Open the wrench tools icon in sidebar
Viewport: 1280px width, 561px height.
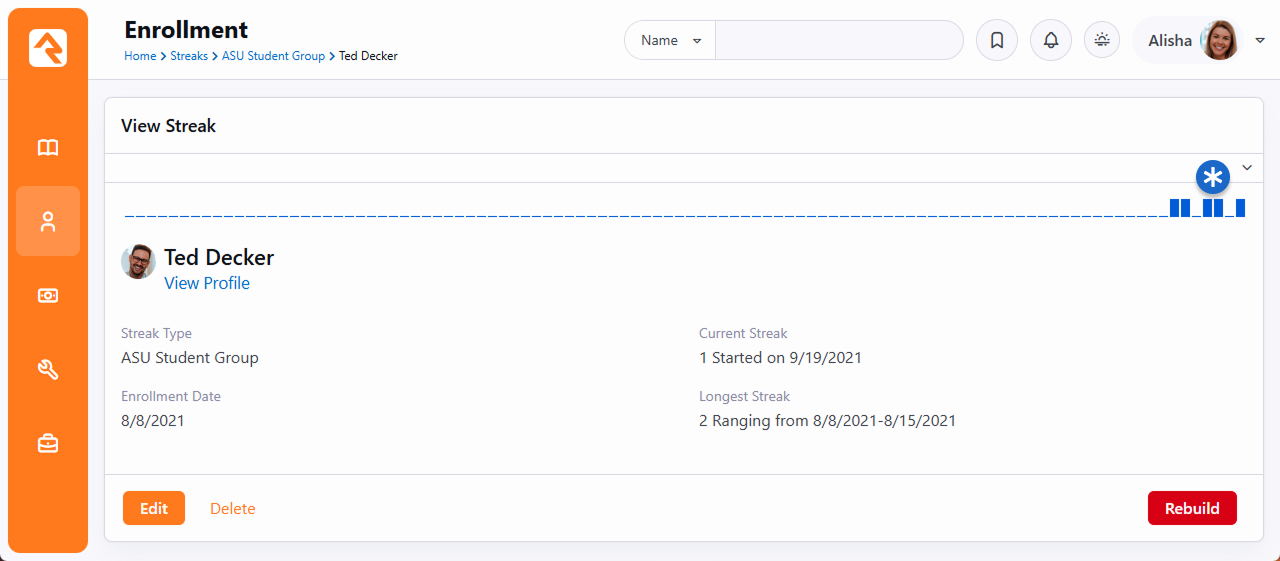tap(48, 370)
